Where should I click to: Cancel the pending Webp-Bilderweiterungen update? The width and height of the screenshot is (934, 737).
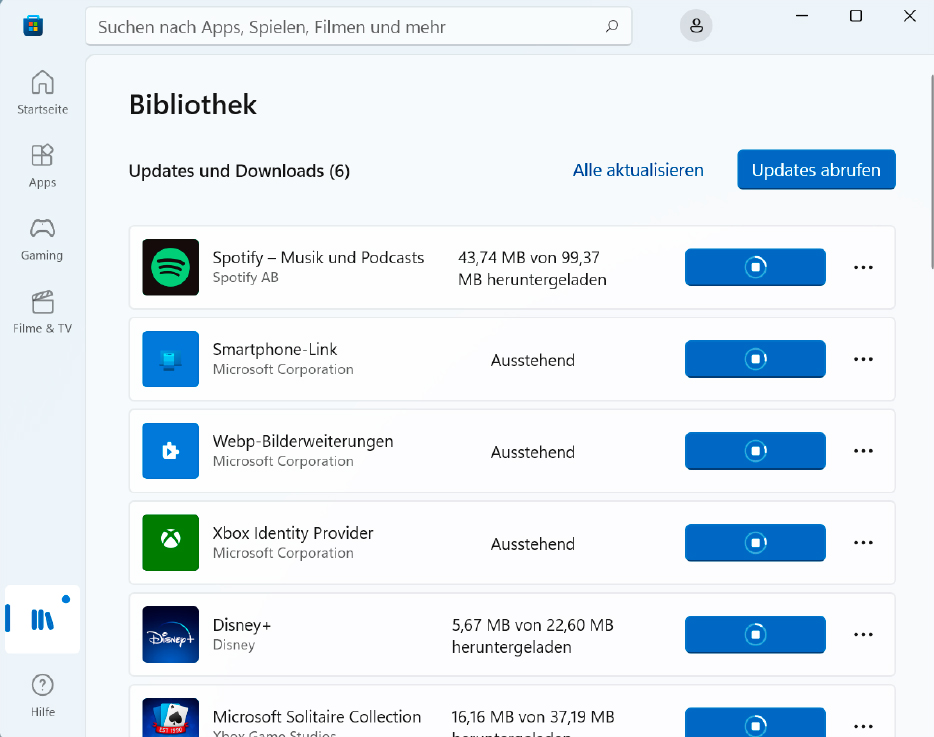coord(755,451)
